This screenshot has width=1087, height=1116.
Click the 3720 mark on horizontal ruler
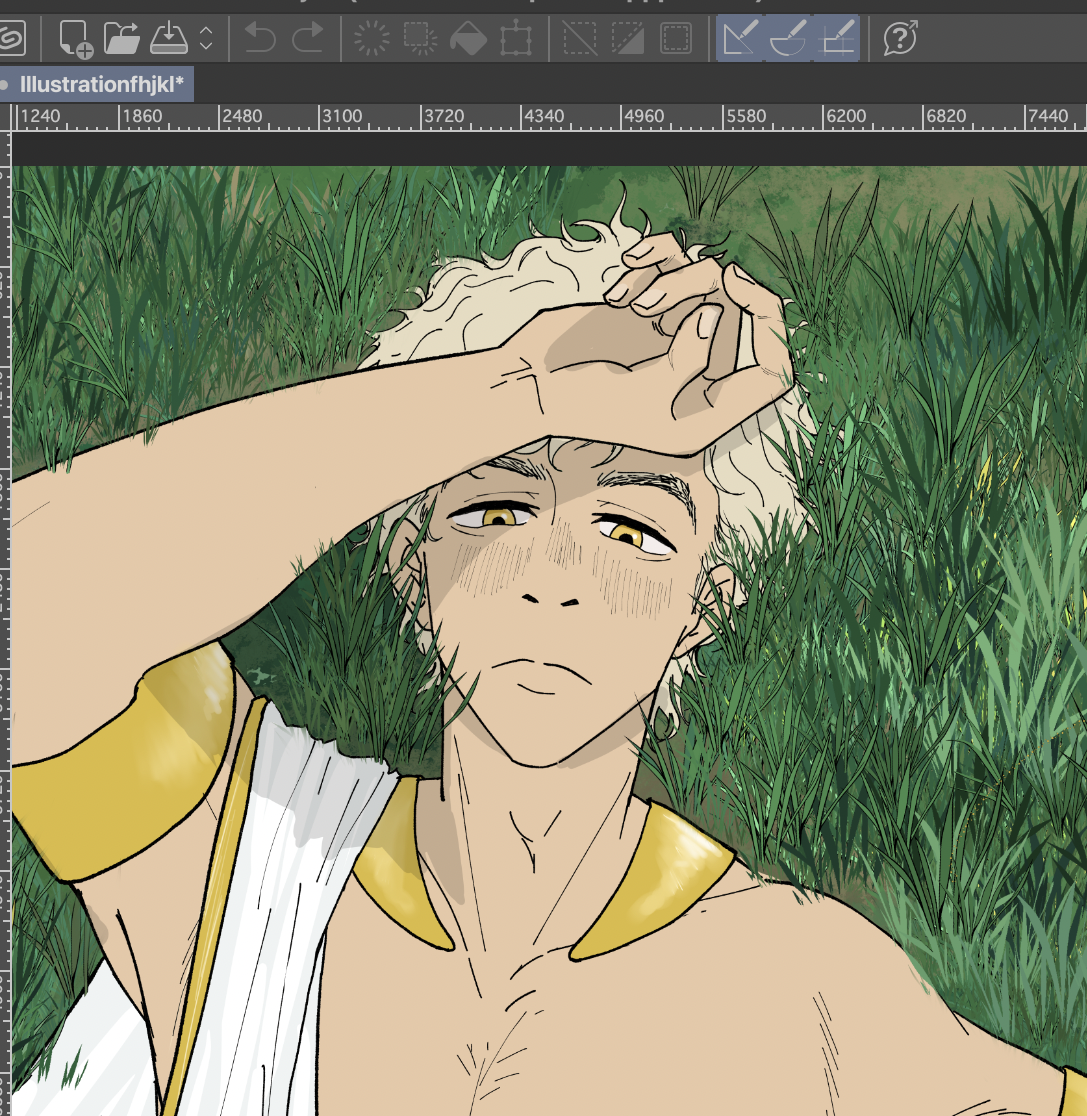[x=443, y=116]
